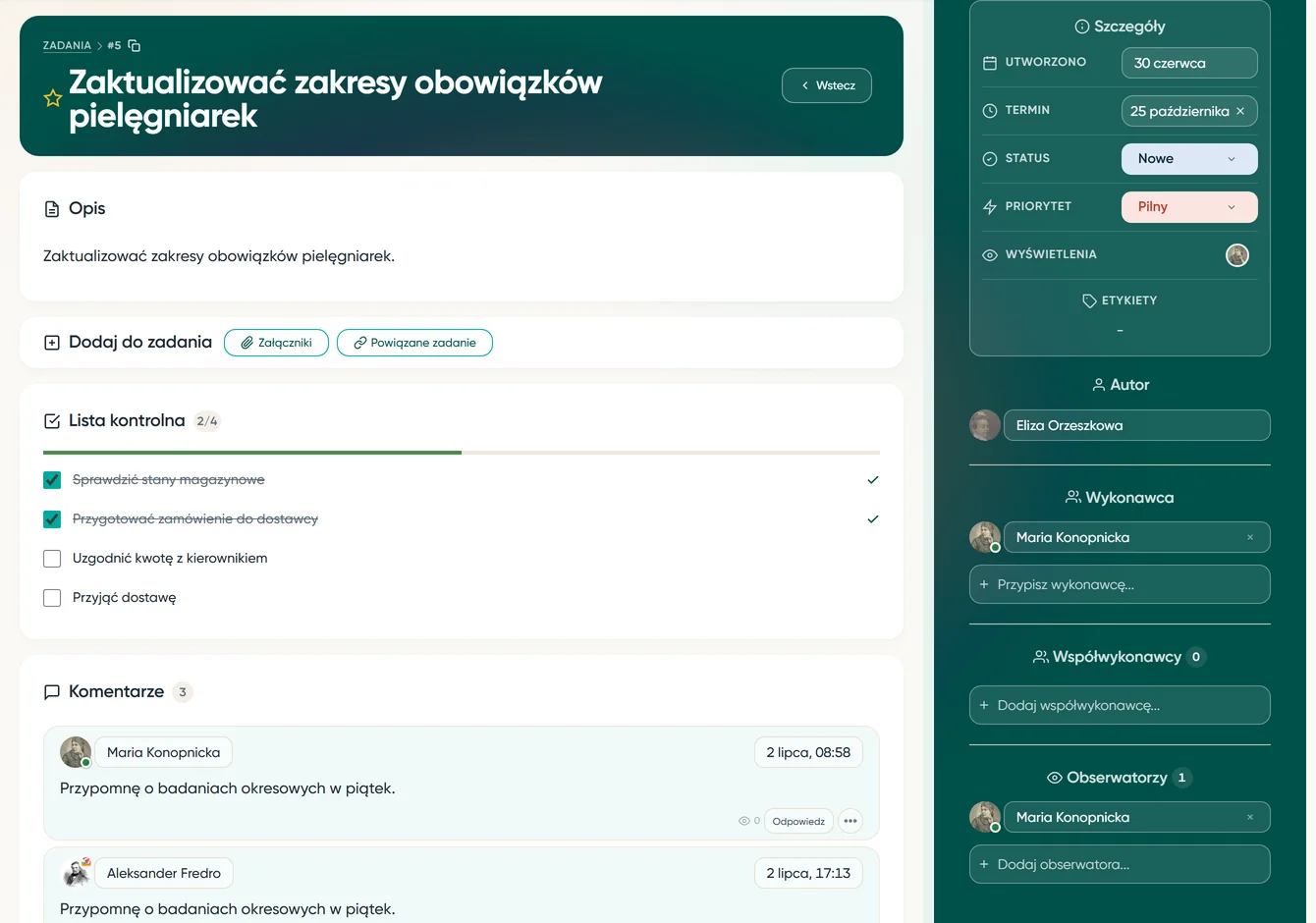This screenshot has width=1316, height=923.
Task: Click the 2 lipca, 08:58 timestamp
Action: 808,752
